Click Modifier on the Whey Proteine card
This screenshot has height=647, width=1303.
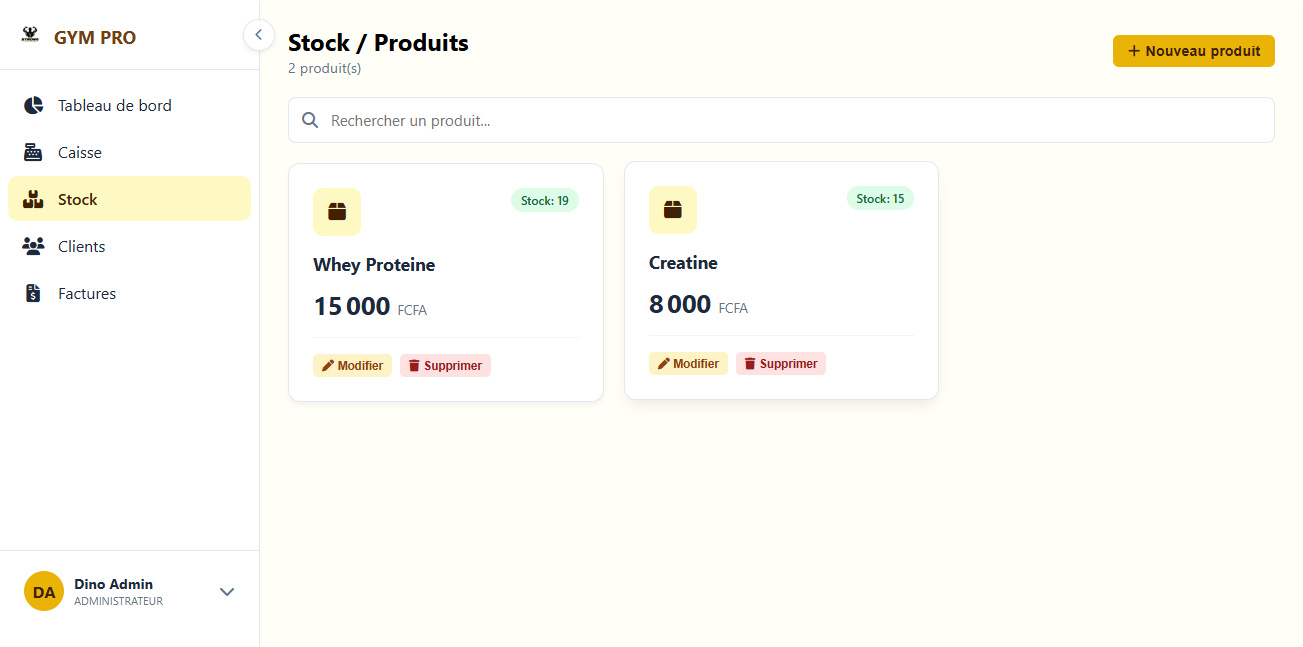[353, 366]
